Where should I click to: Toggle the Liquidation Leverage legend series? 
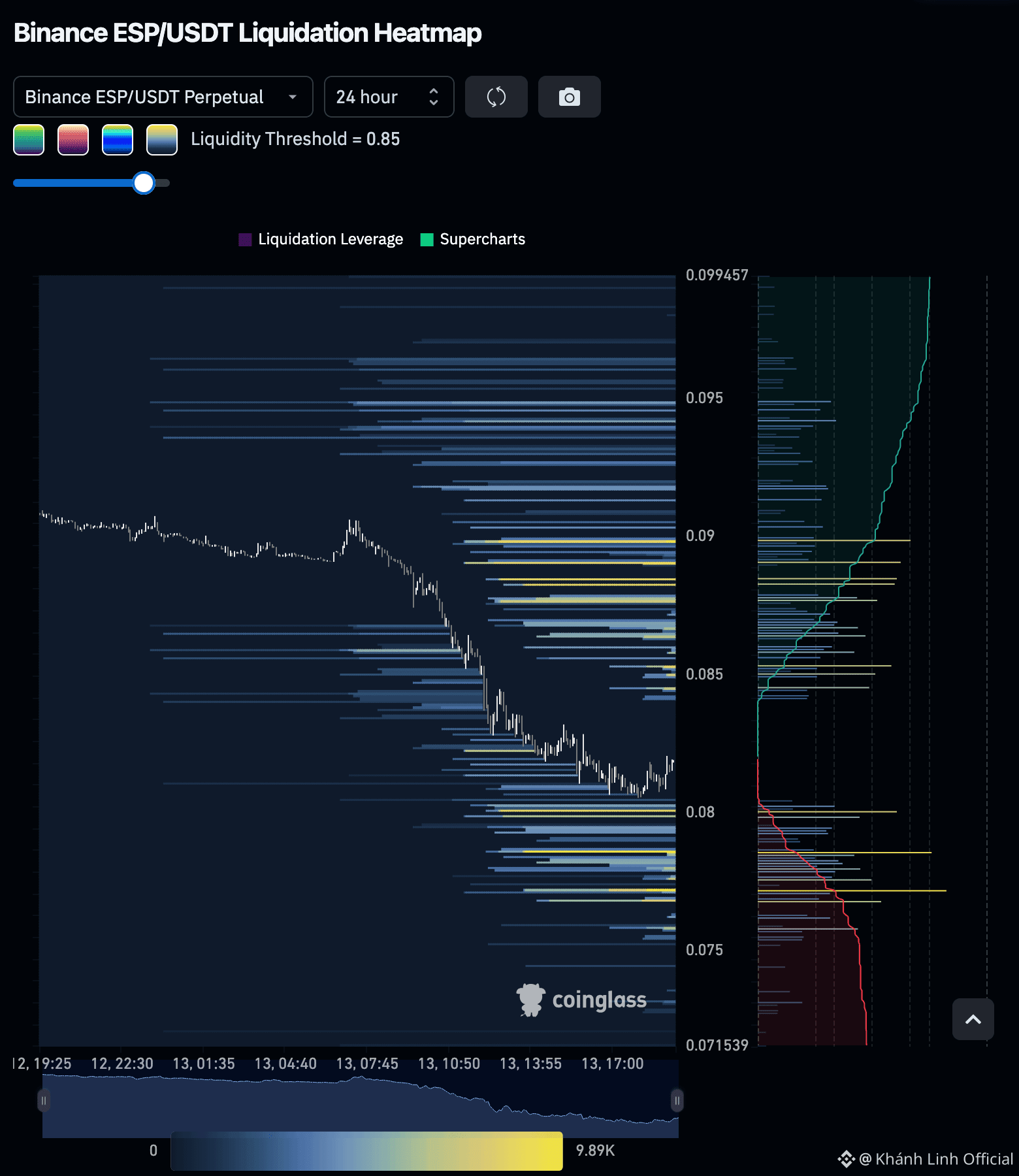point(321,239)
